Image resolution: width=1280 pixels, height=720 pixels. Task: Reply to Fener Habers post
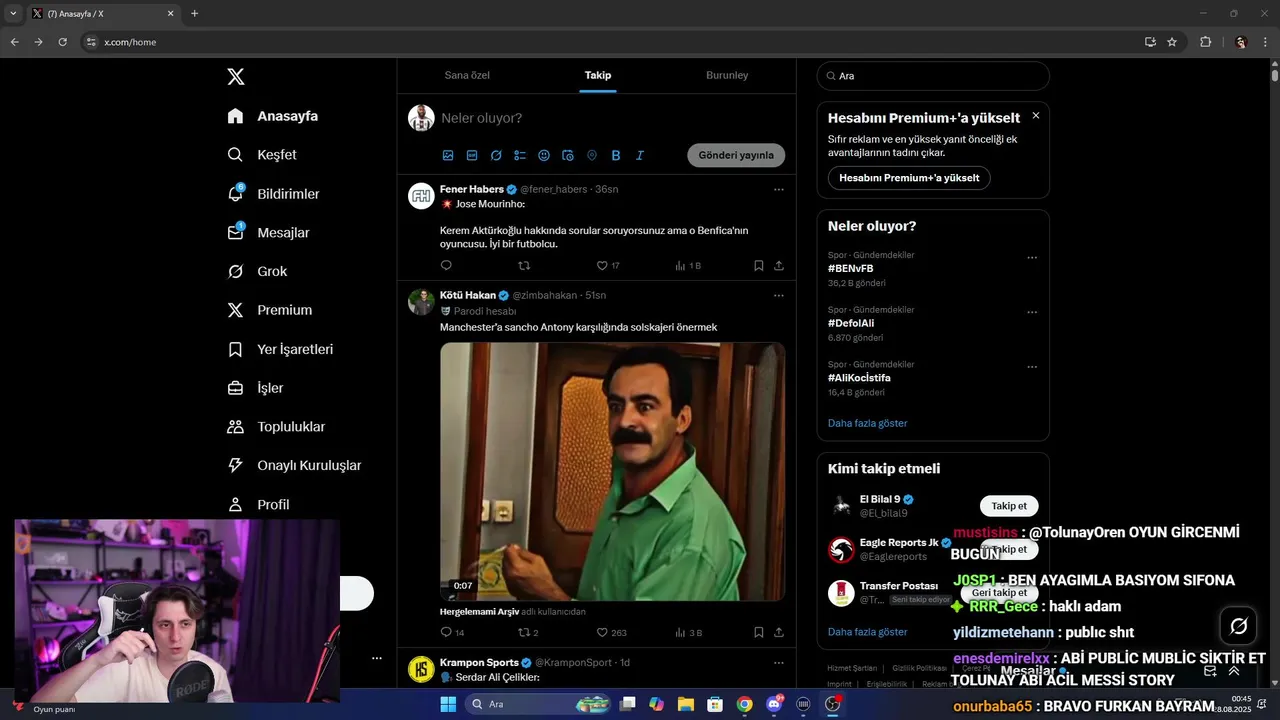(x=446, y=266)
